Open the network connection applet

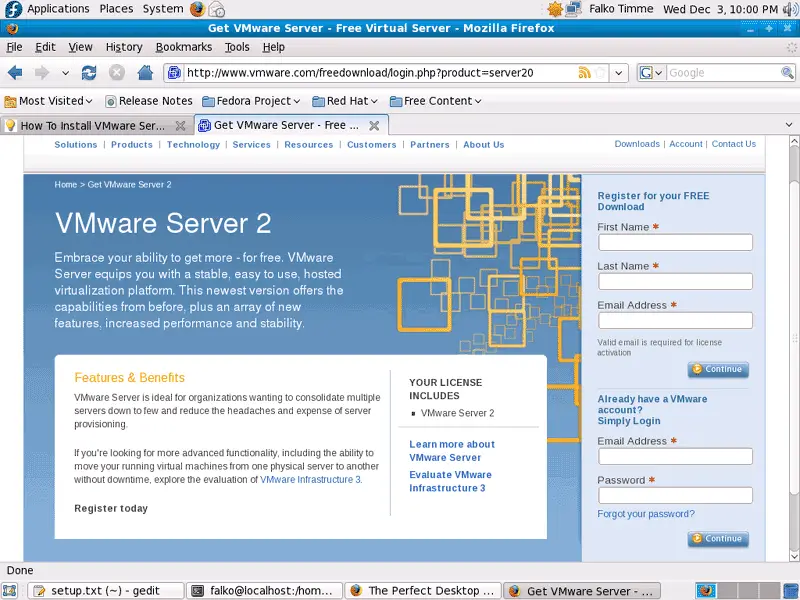coord(574,9)
